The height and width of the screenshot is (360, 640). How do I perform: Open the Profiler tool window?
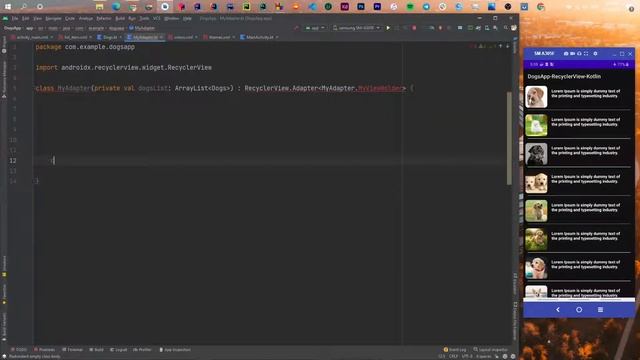(x=142, y=350)
